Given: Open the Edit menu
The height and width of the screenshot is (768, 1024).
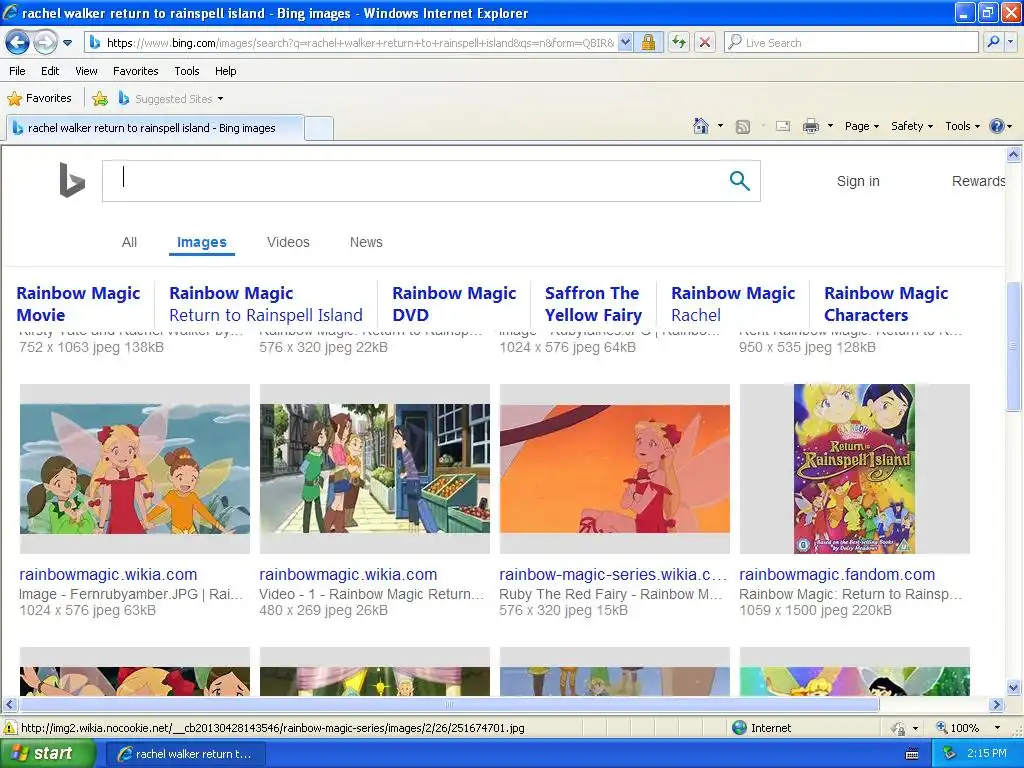Looking at the screenshot, I should click(50, 71).
